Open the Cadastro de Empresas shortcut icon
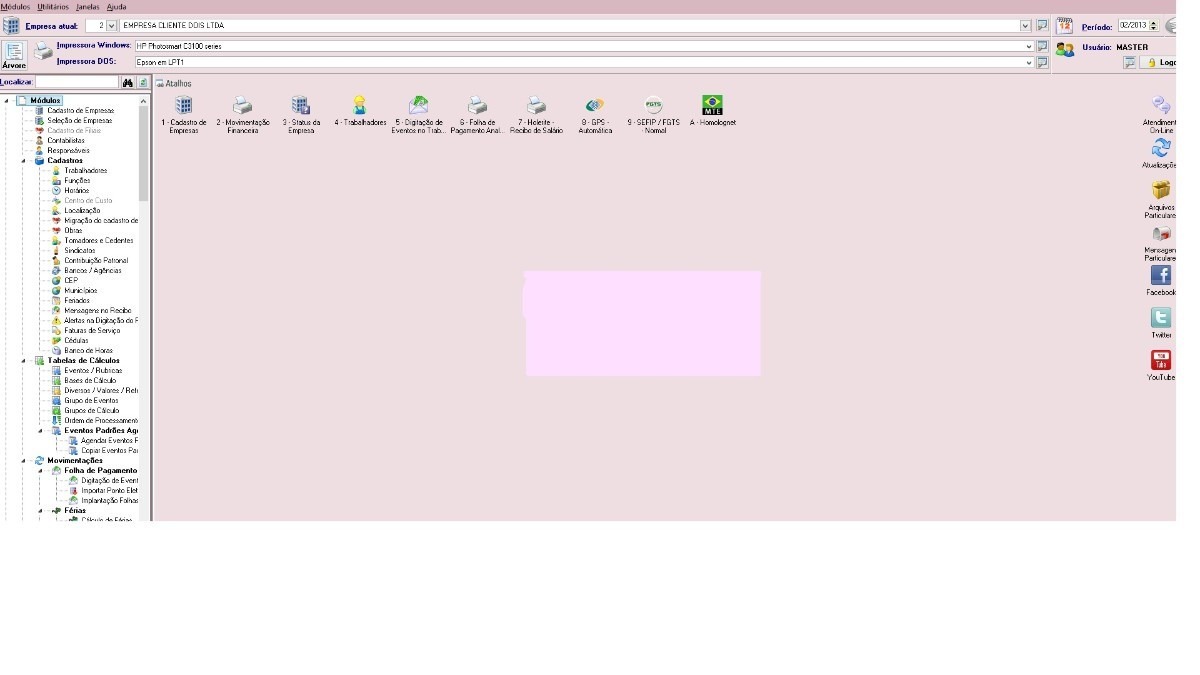This screenshot has height=675, width=1200. pyautogui.click(x=183, y=105)
